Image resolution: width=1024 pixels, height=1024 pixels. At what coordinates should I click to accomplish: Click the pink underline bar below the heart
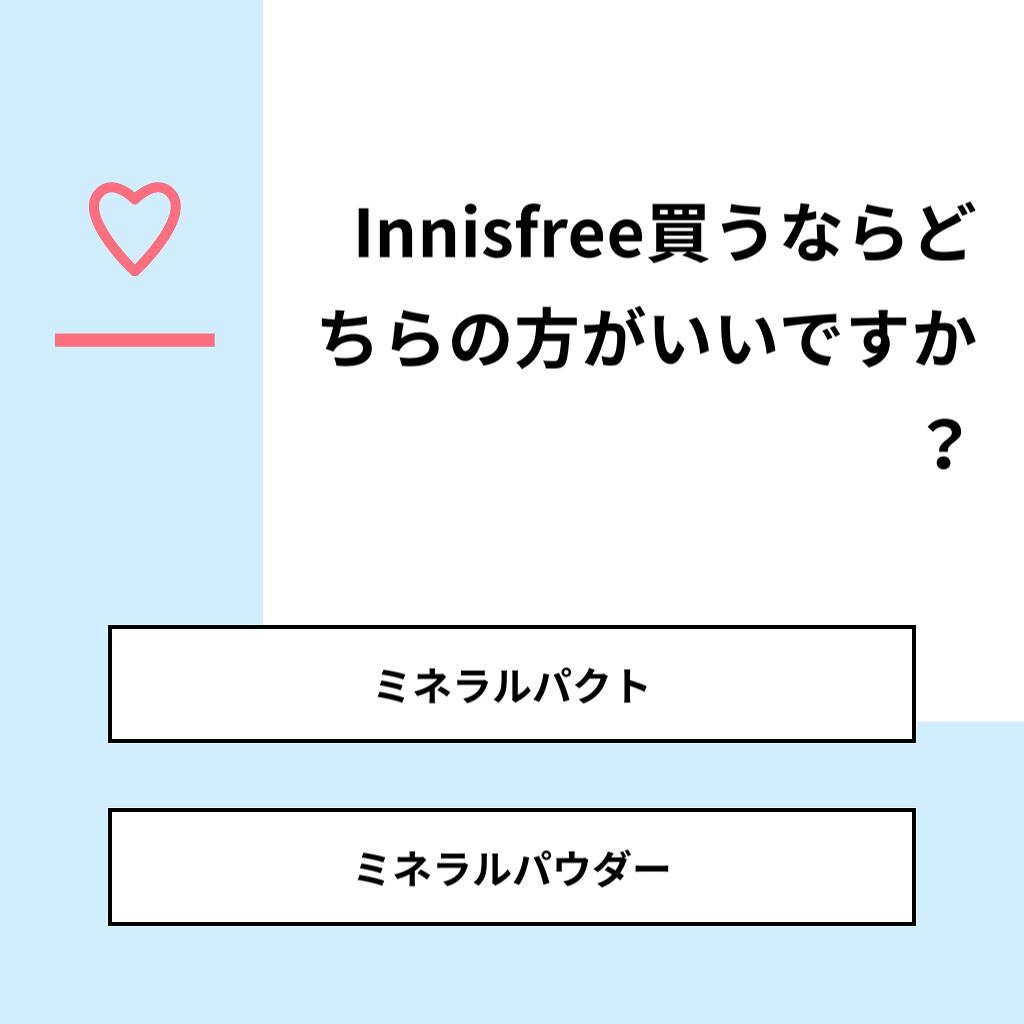pyautogui.click(x=137, y=337)
